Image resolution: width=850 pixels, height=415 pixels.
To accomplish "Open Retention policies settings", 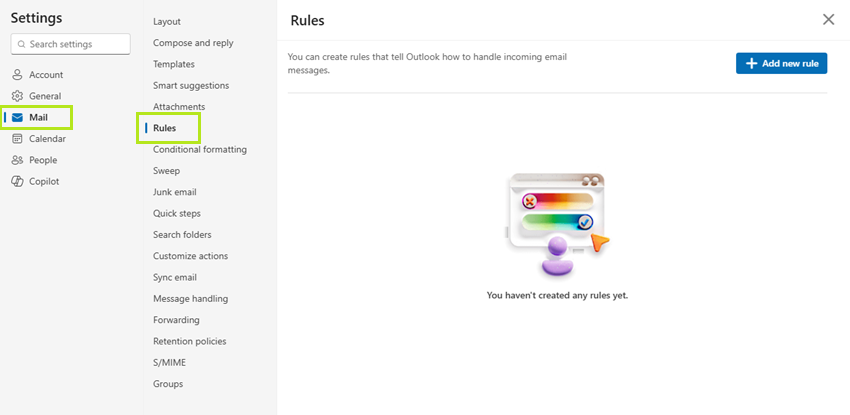I will tap(190, 341).
